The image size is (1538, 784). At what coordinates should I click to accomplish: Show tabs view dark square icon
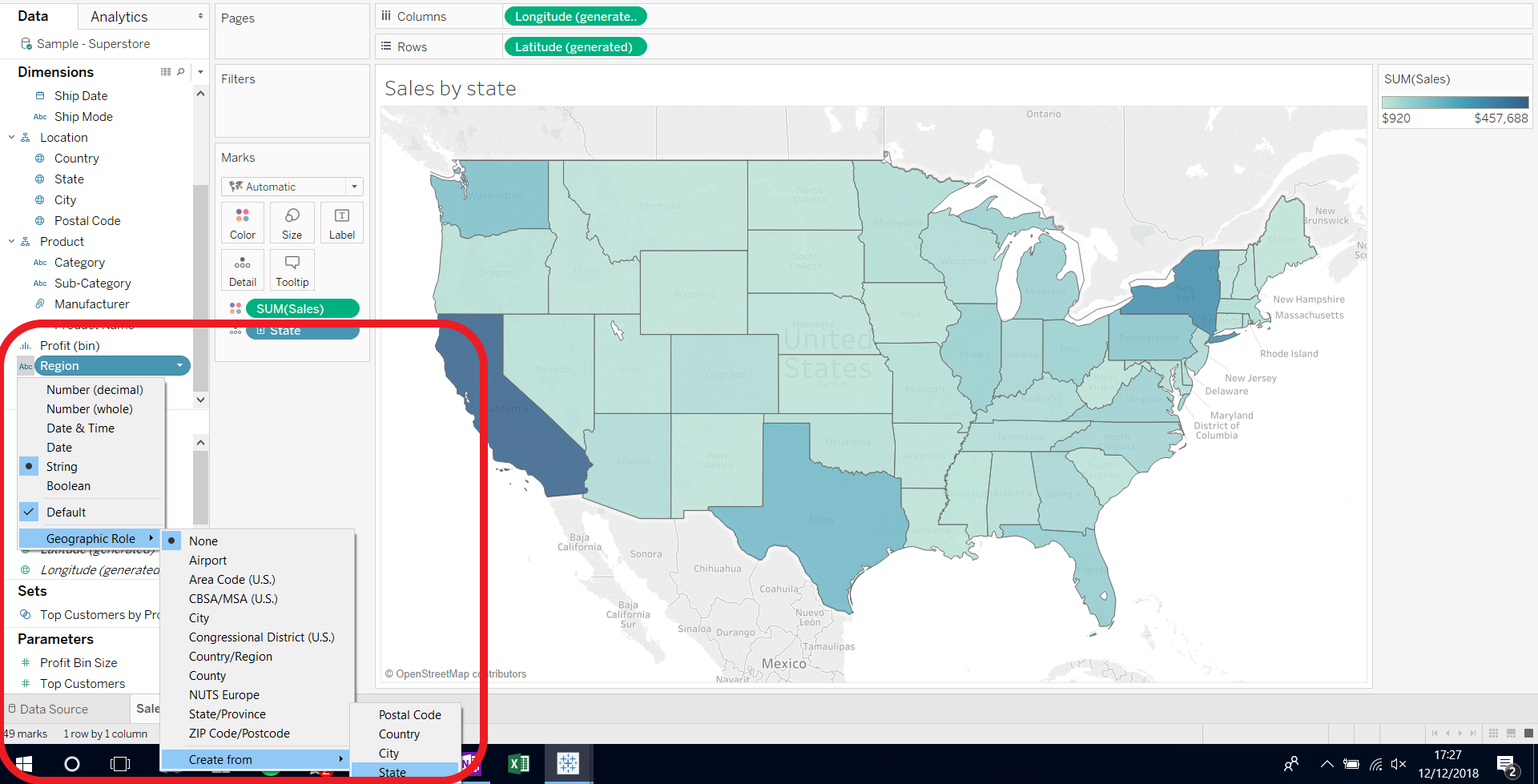point(1528,733)
